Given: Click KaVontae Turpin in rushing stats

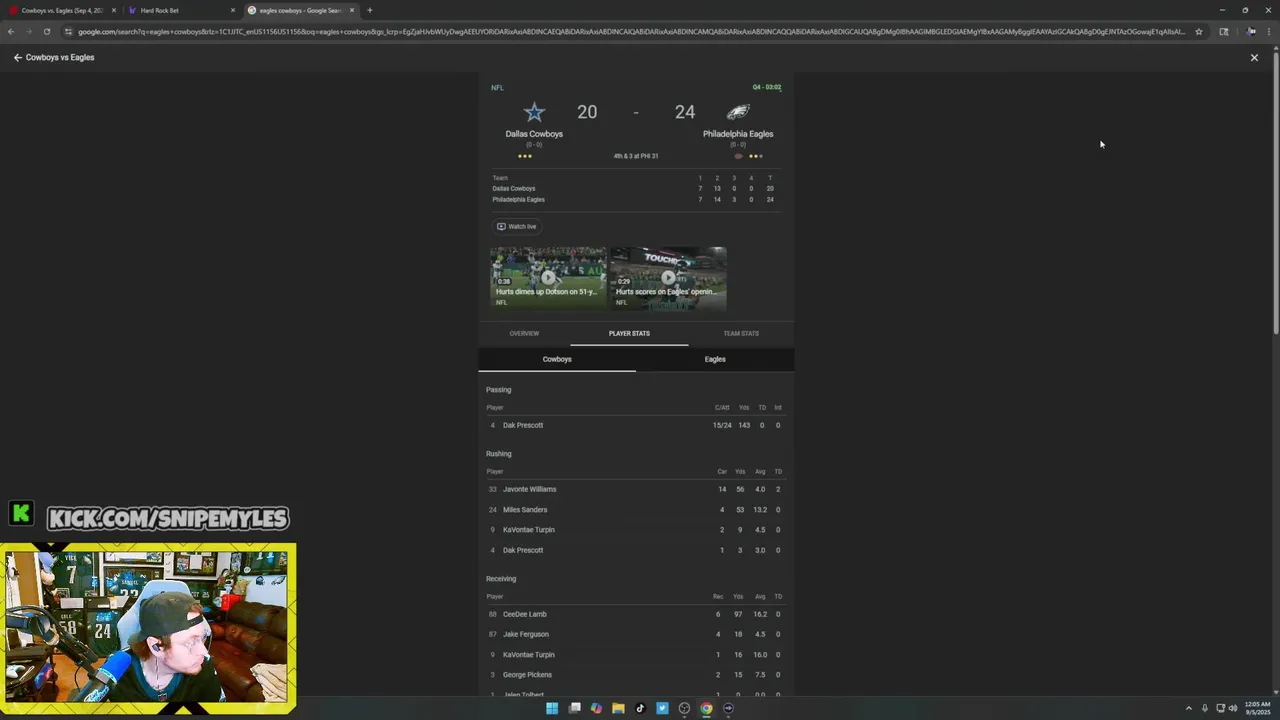Looking at the screenshot, I should [x=528, y=530].
